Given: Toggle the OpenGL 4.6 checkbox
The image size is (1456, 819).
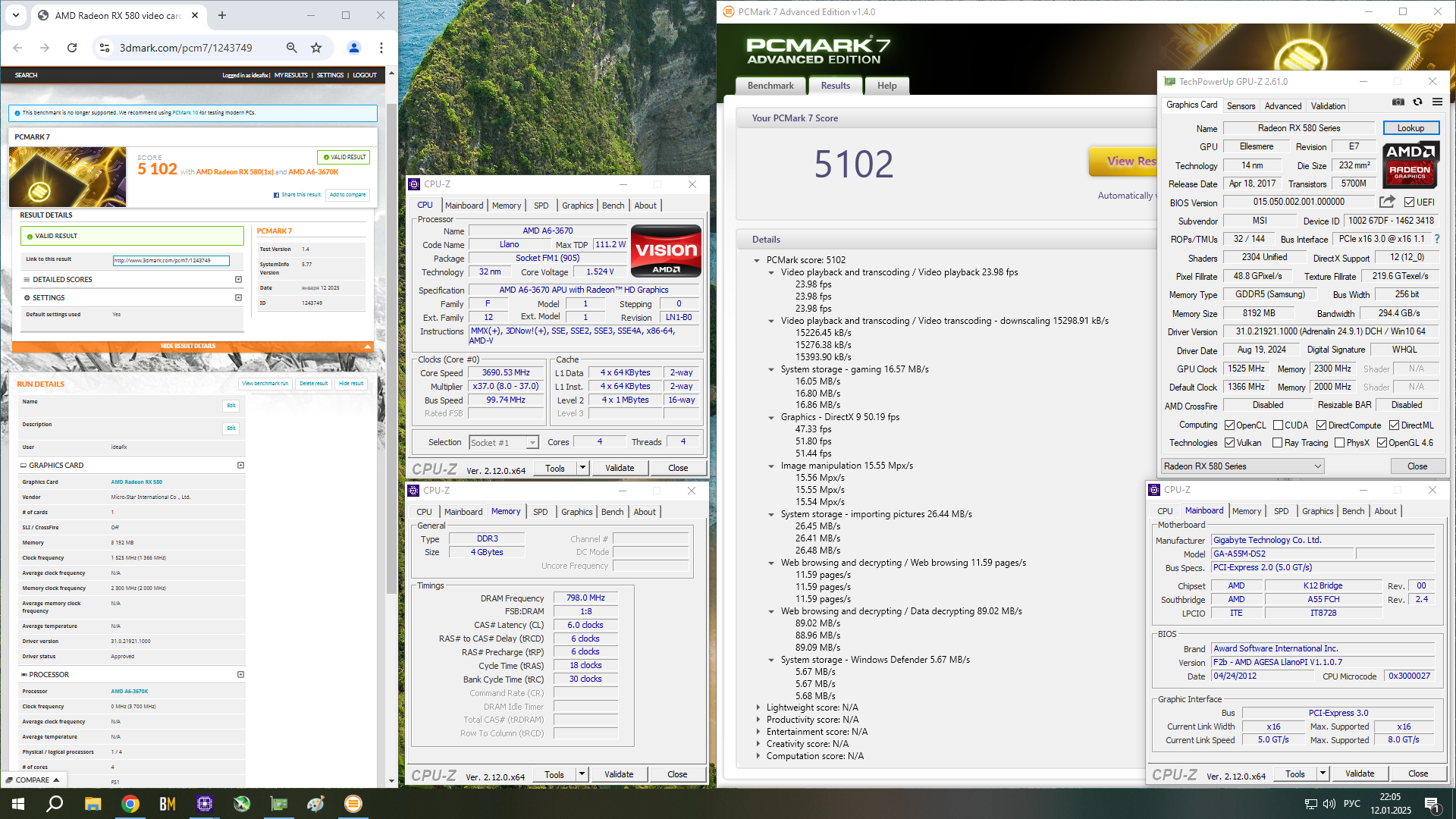Looking at the screenshot, I should [1382, 443].
